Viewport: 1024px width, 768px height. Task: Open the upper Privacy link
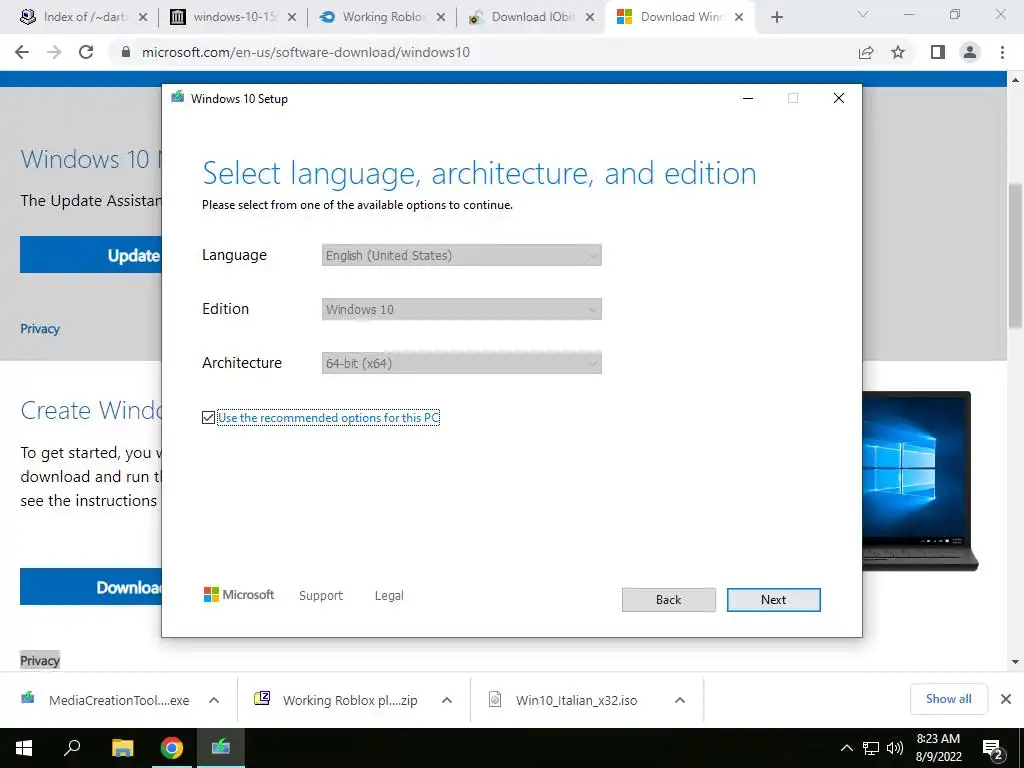[40, 328]
